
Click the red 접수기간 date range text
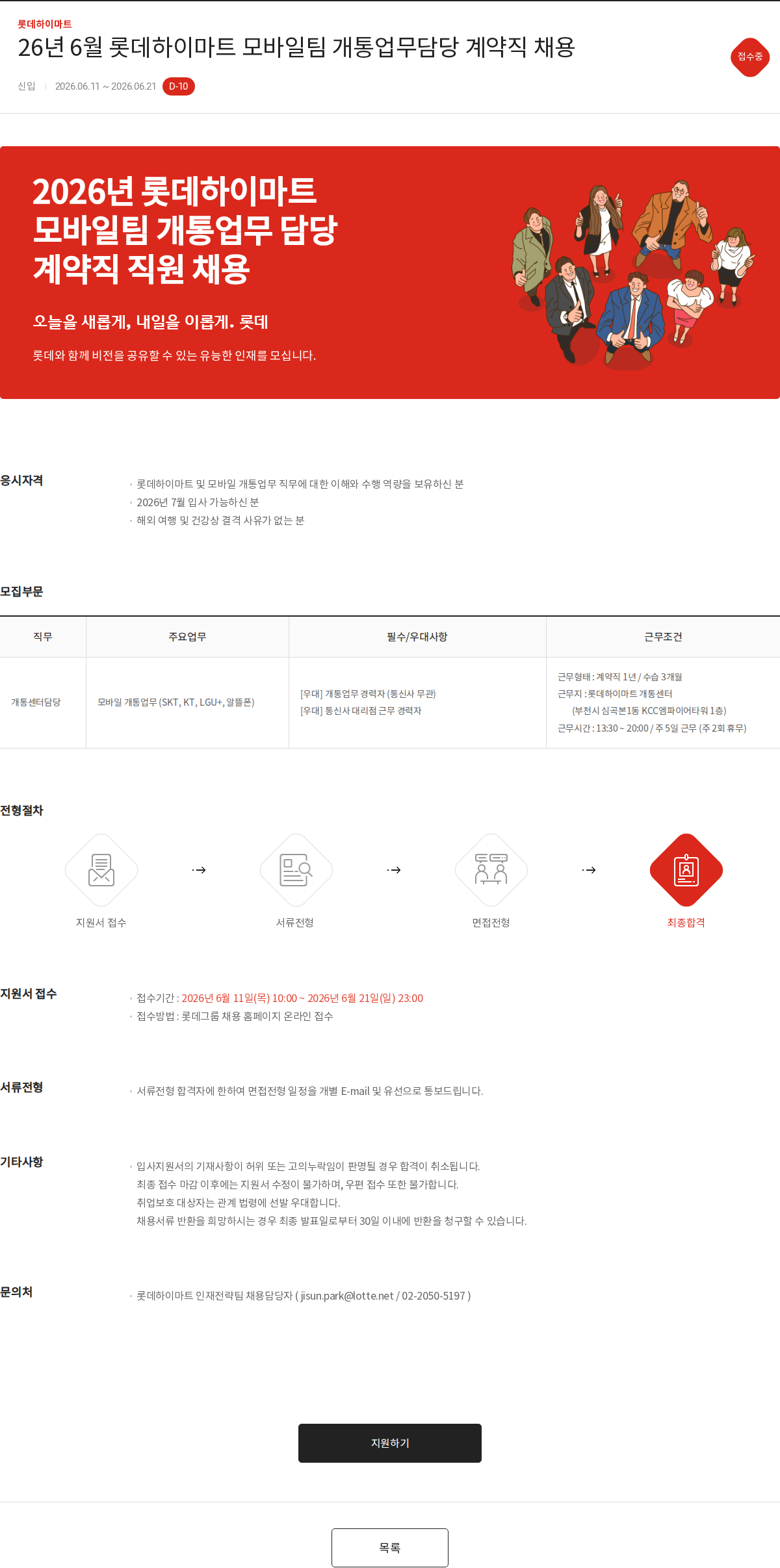(x=302, y=998)
